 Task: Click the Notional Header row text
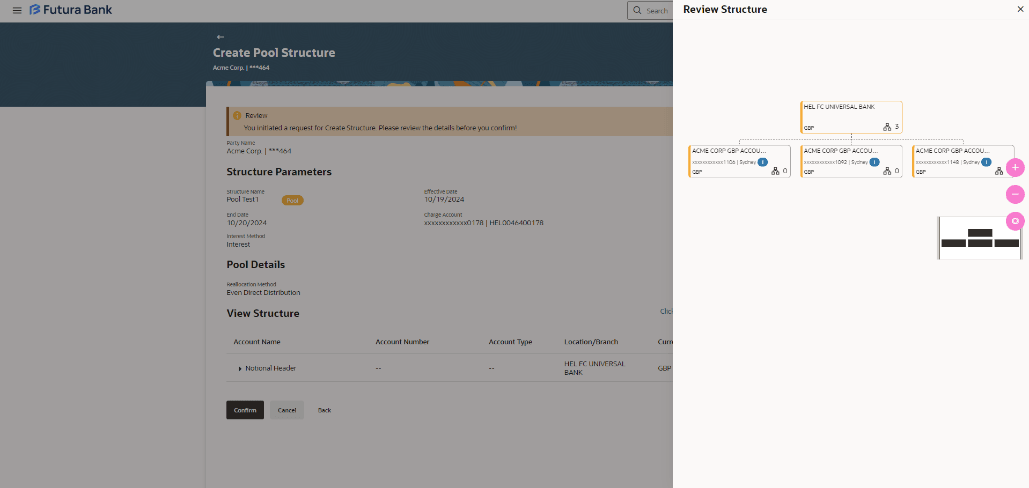point(270,369)
